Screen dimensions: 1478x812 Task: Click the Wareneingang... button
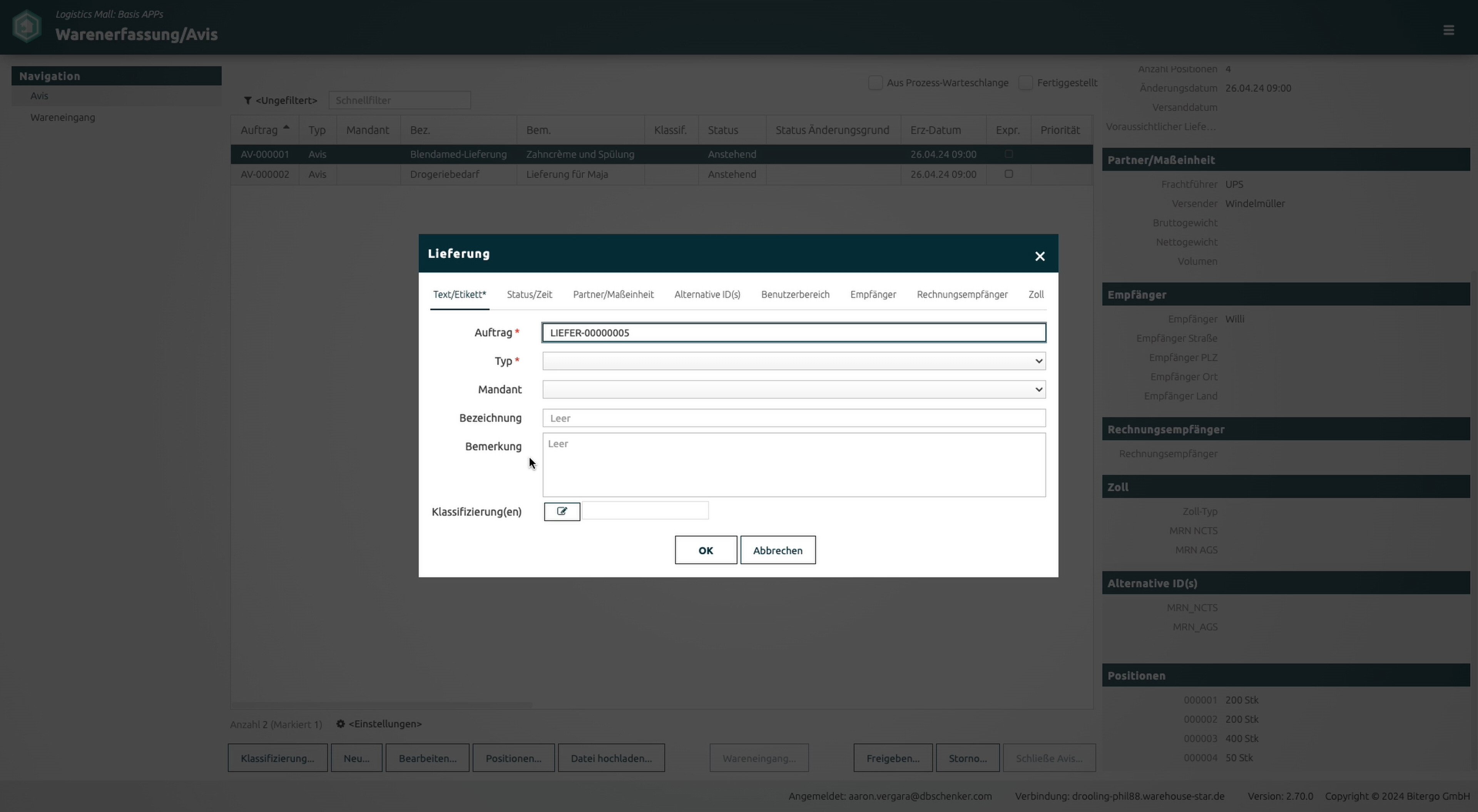point(759,758)
